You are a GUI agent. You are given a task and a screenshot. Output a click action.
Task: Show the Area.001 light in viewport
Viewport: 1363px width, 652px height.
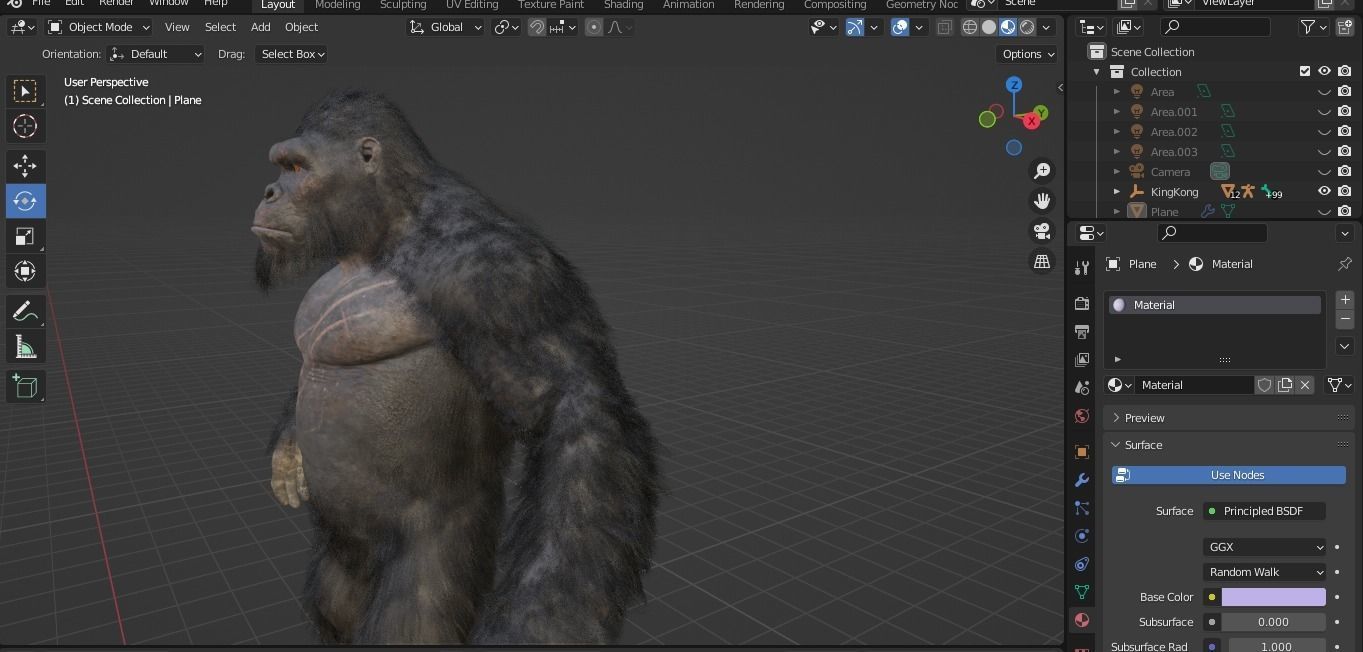pos(1324,112)
